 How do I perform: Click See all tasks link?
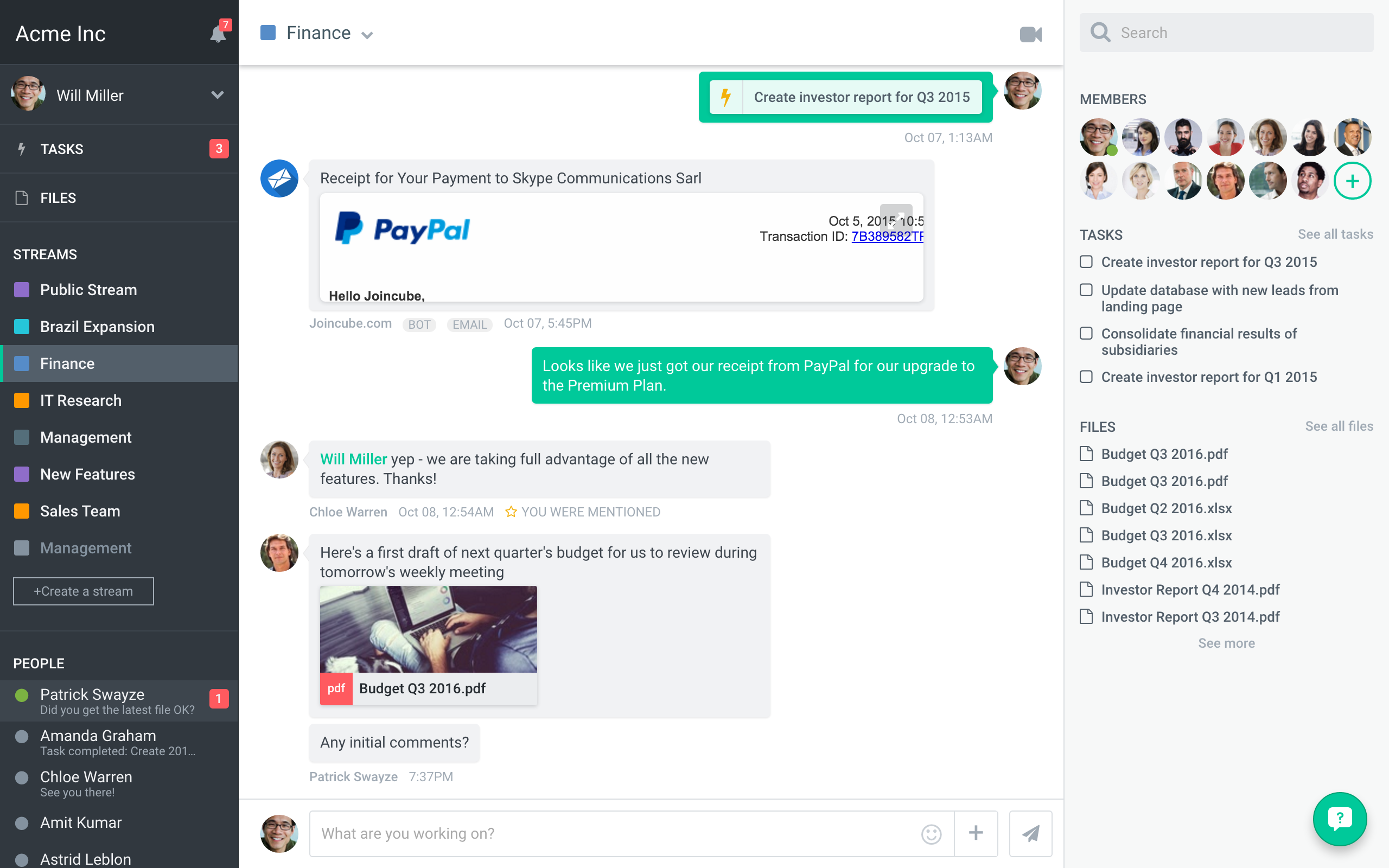(1336, 235)
